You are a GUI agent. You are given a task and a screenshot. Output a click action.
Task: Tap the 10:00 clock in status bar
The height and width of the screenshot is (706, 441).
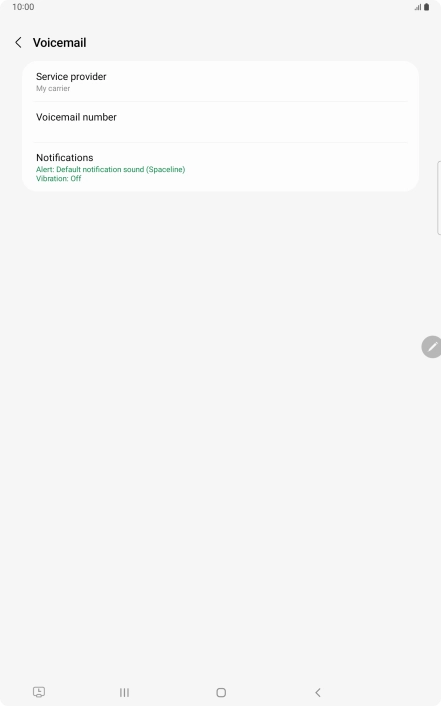(x=23, y=7)
